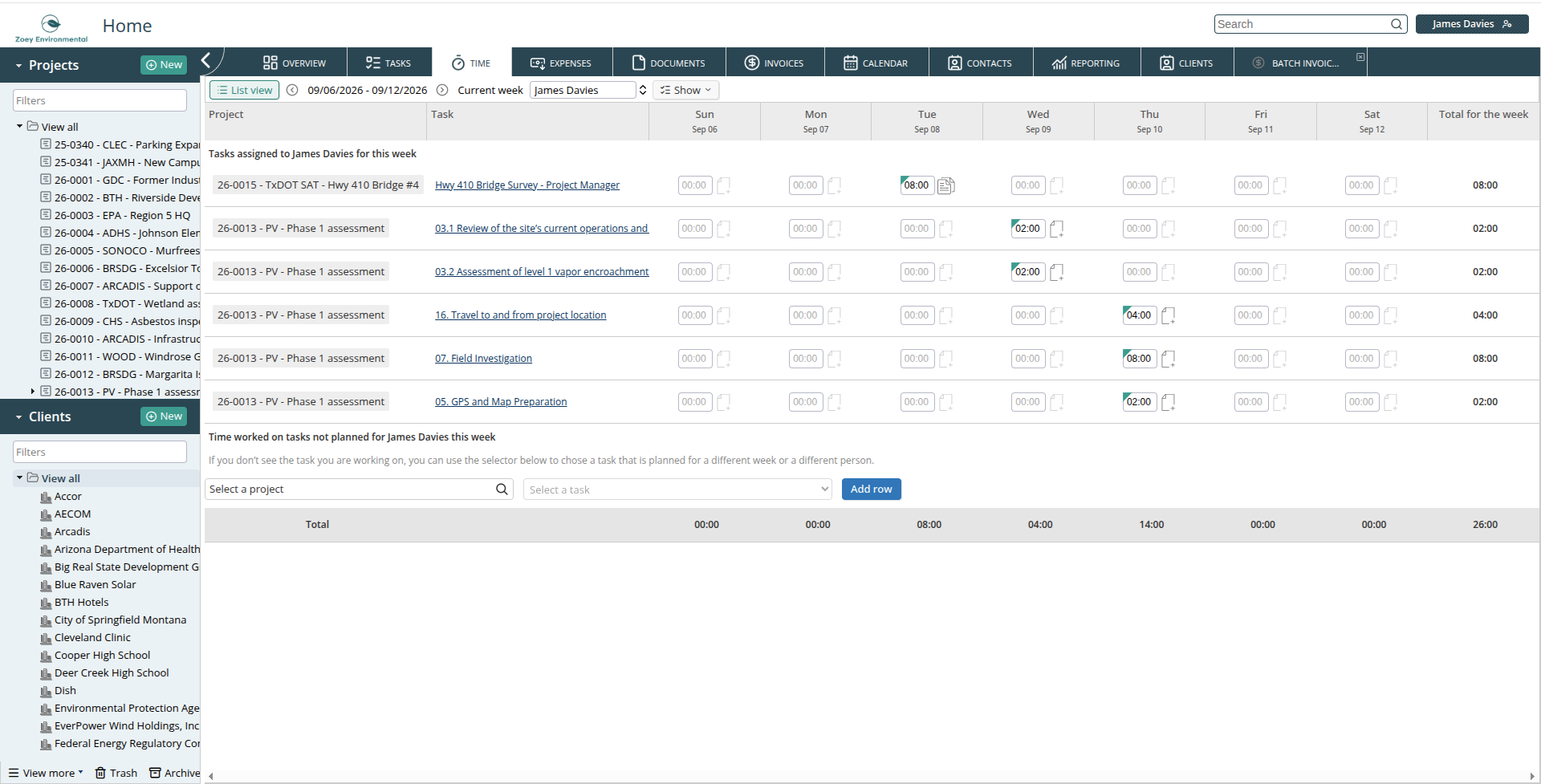Click note icon for Thursday Travel to and from entry
This screenshot has height=784, width=1541.
coord(1169,316)
